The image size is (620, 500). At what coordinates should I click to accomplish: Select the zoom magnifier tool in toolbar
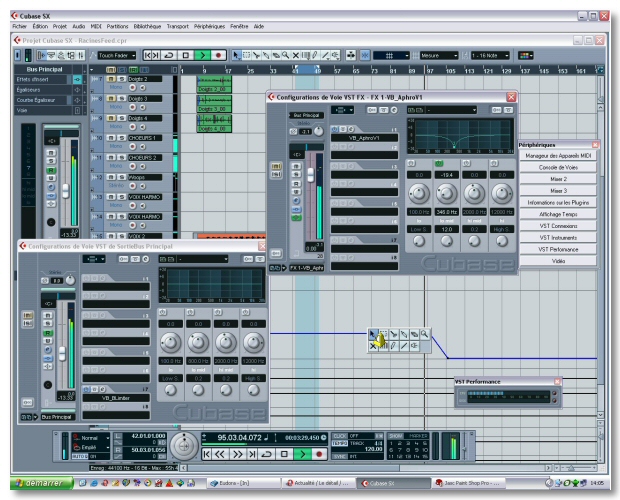(285, 55)
